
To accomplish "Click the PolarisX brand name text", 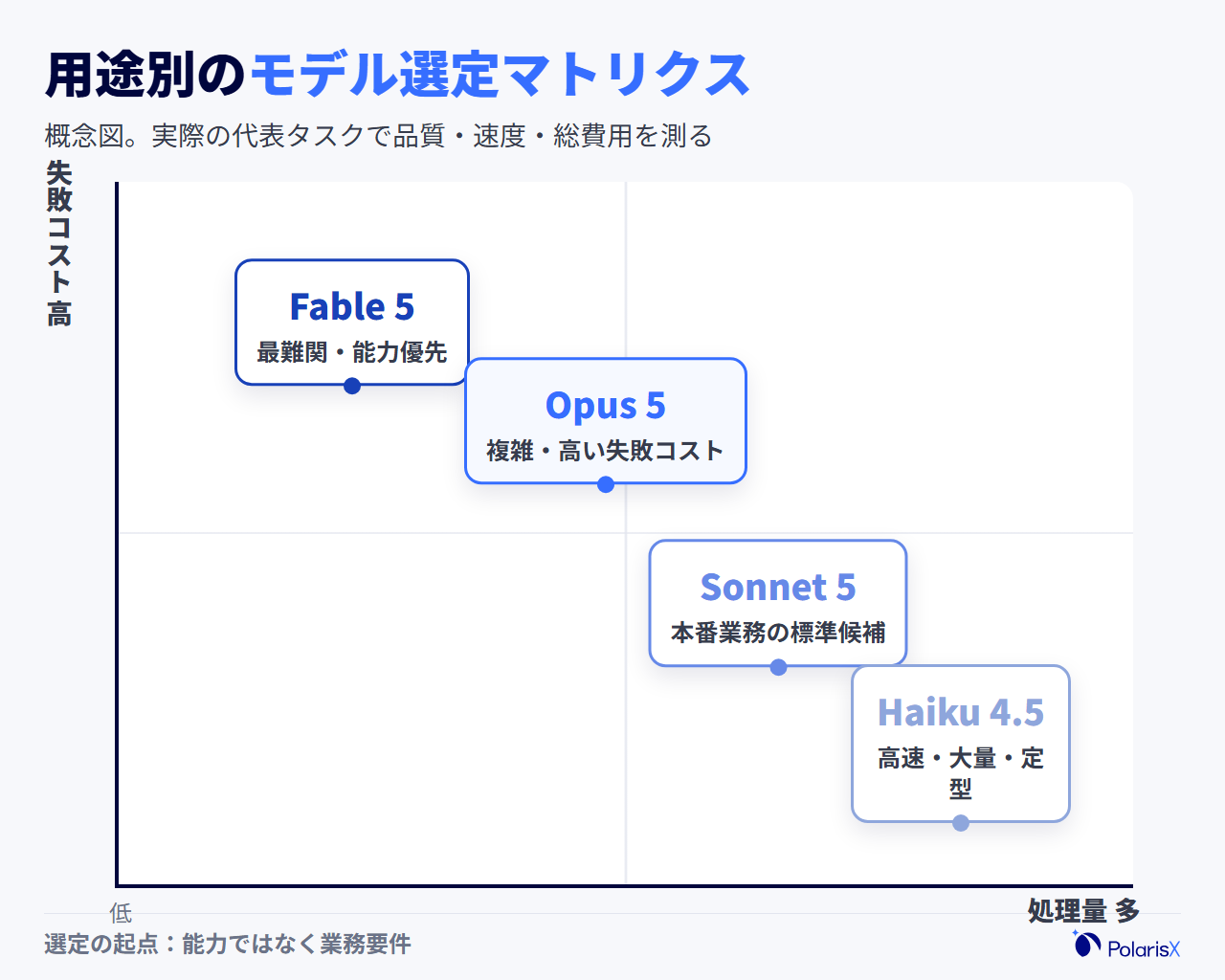I will click(1144, 948).
